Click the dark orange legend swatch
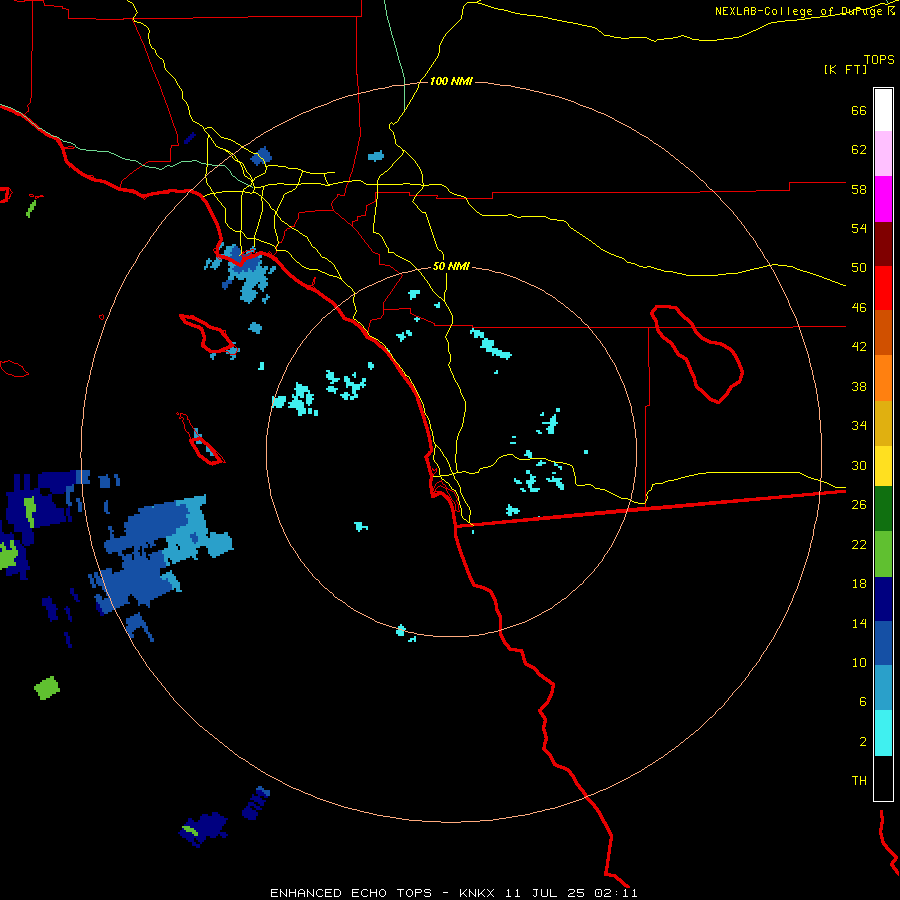 point(883,333)
